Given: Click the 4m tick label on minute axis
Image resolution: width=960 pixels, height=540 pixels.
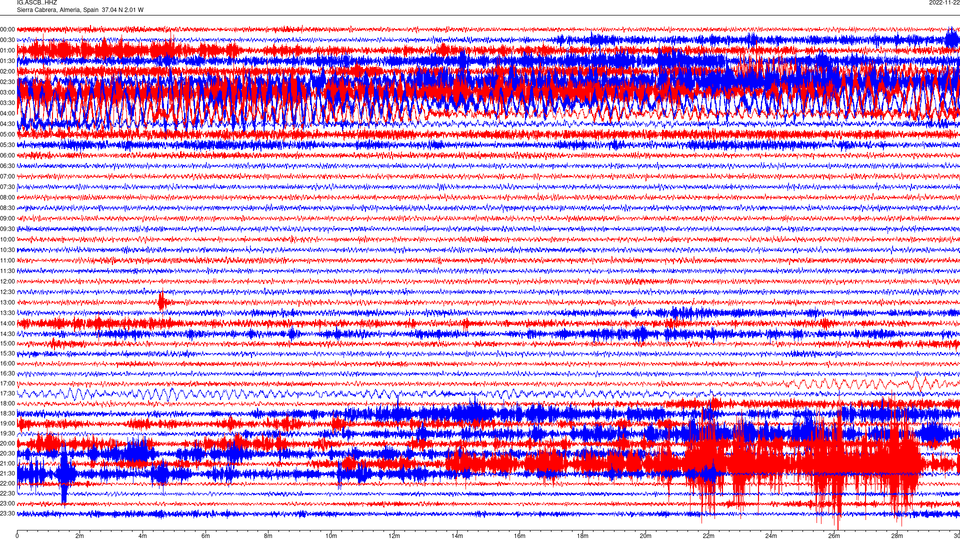Looking at the screenshot, I should [143, 536].
